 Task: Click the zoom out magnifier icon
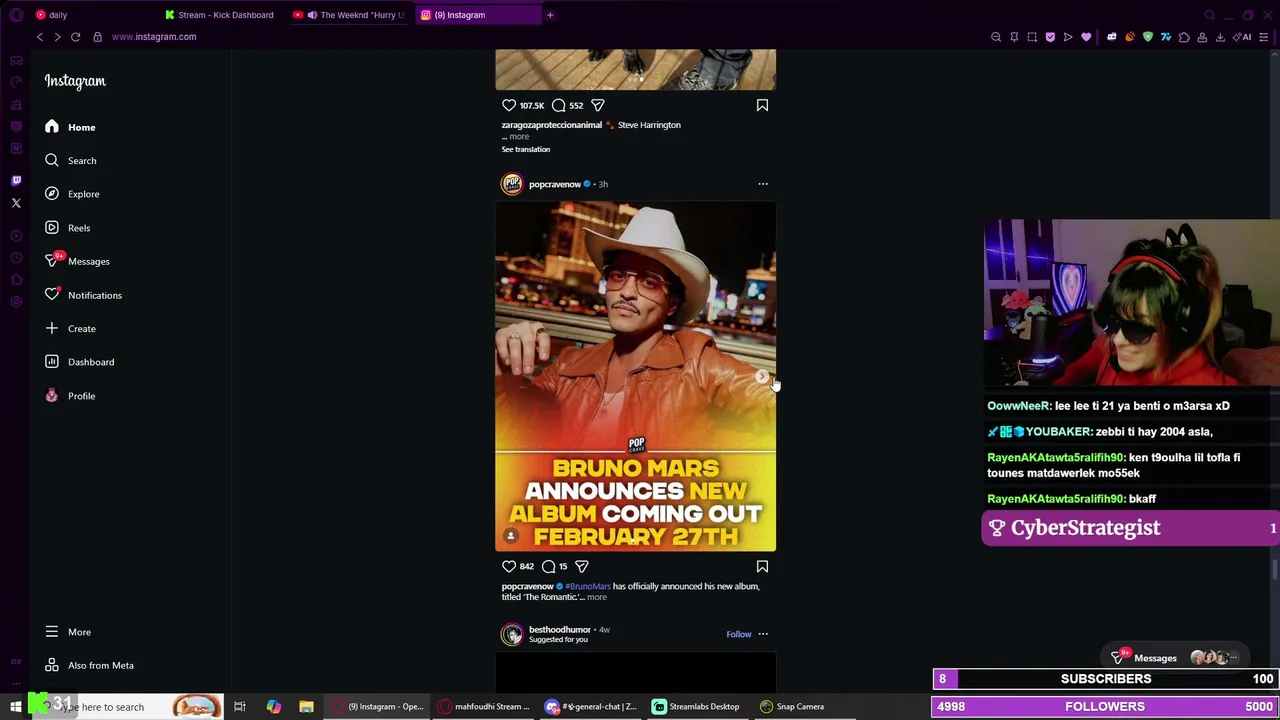tap(996, 37)
